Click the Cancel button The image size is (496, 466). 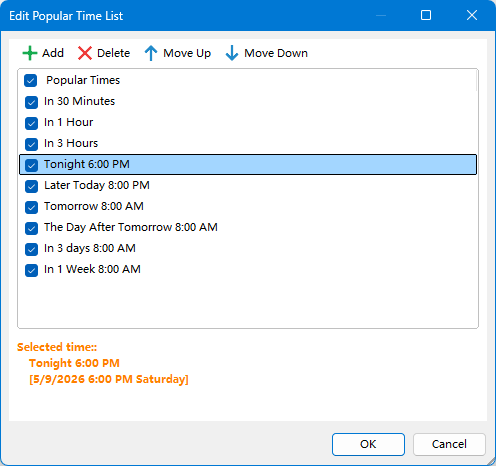[x=449, y=444]
